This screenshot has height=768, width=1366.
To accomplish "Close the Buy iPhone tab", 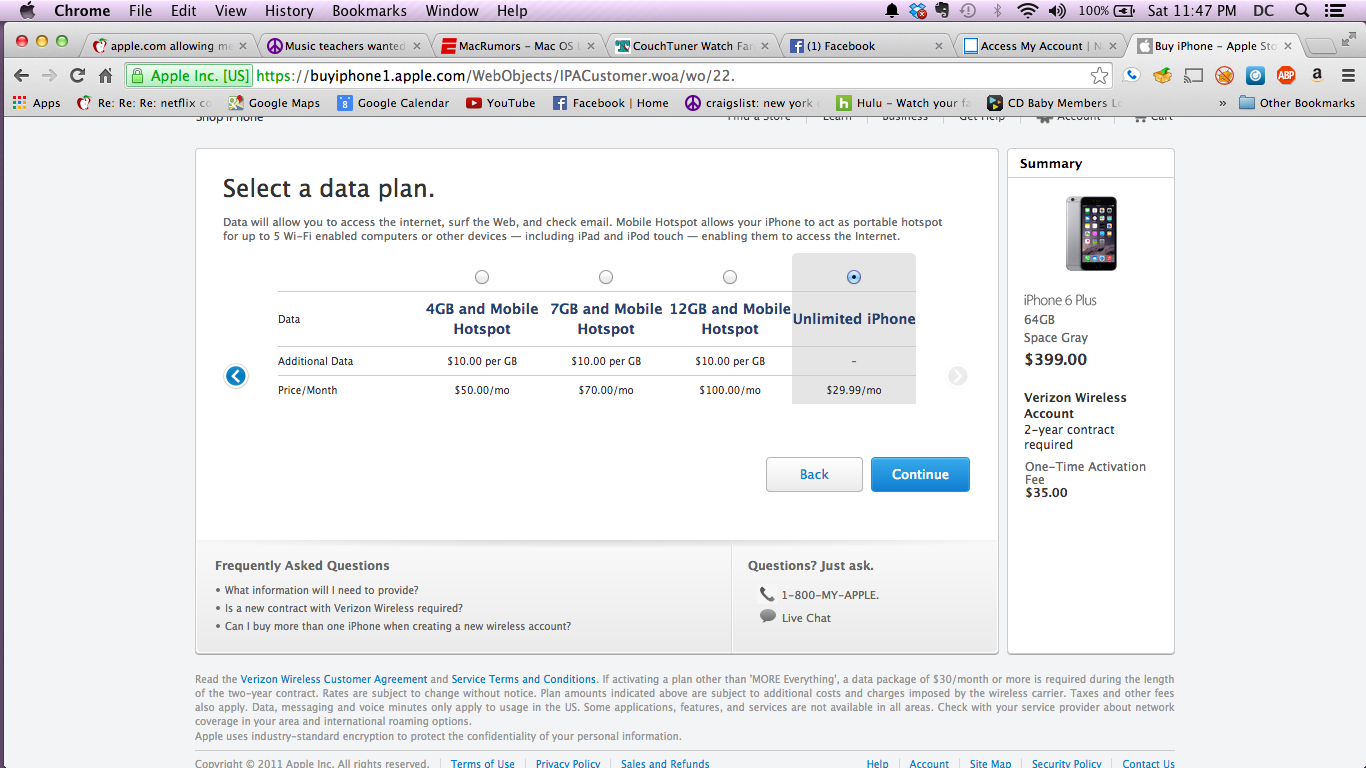I will 1287,46.
